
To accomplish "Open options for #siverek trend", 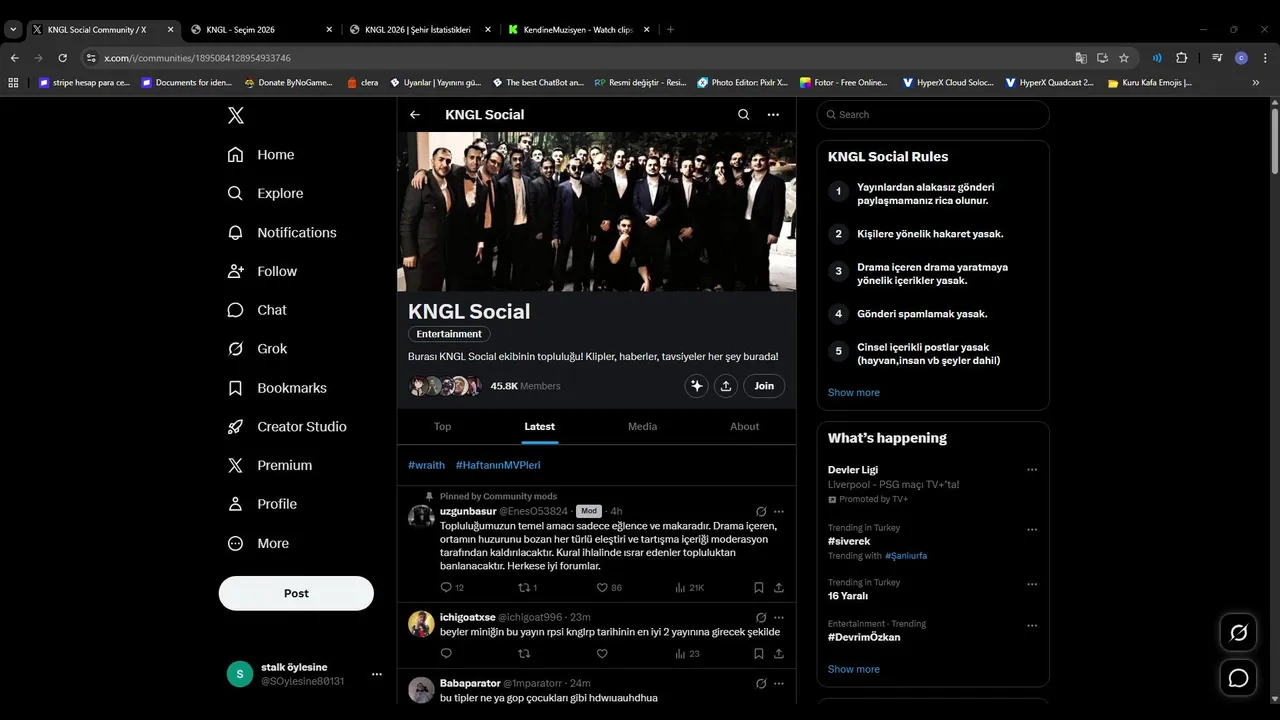I will pos(1032,530).
